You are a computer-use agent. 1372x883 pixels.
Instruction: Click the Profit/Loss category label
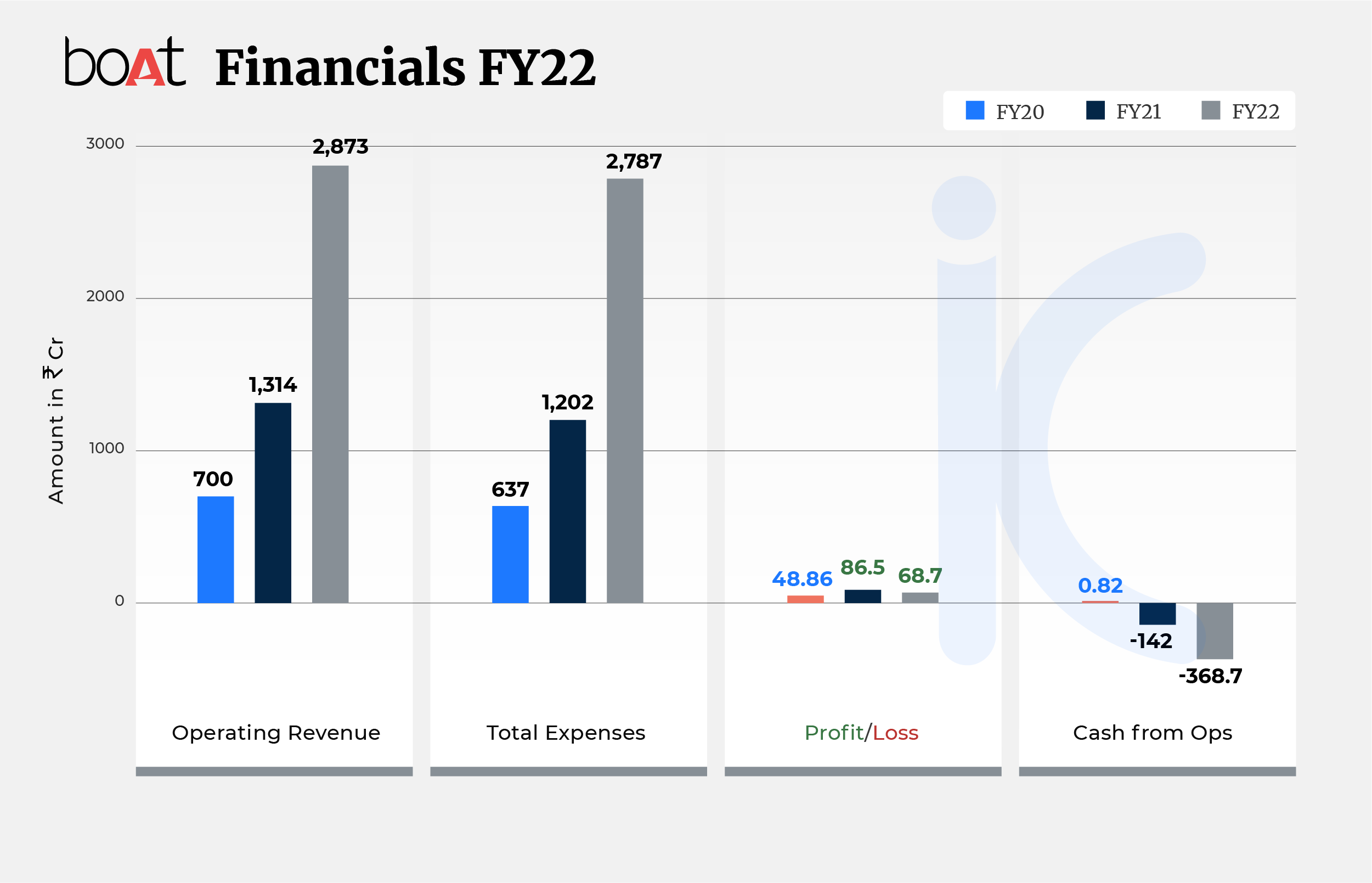pyautogui.click(x=861, y=733)
